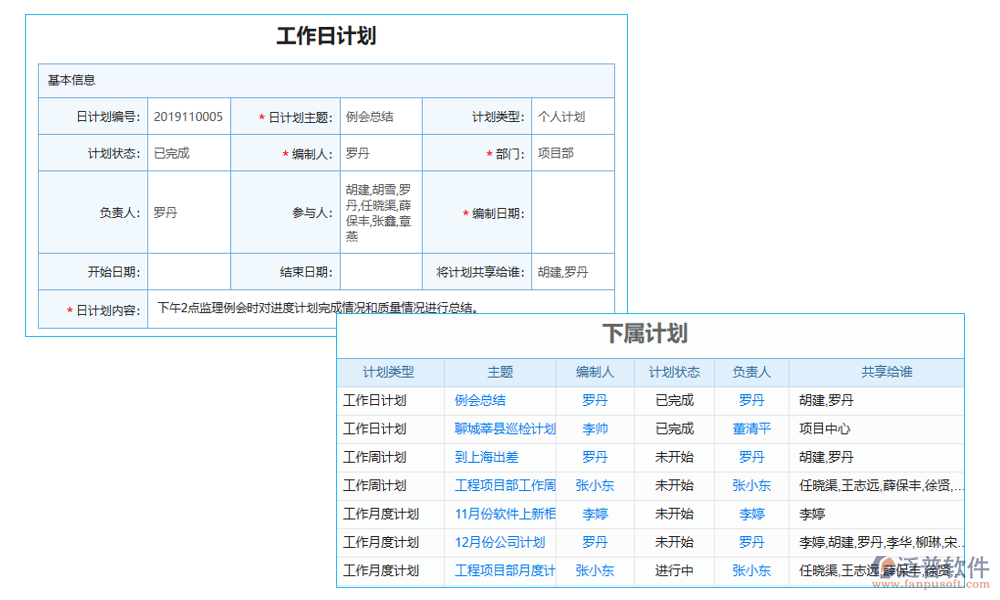Click the empty 编制日期 field
The height and width of the screenshot is (600, 1000).
572,212
